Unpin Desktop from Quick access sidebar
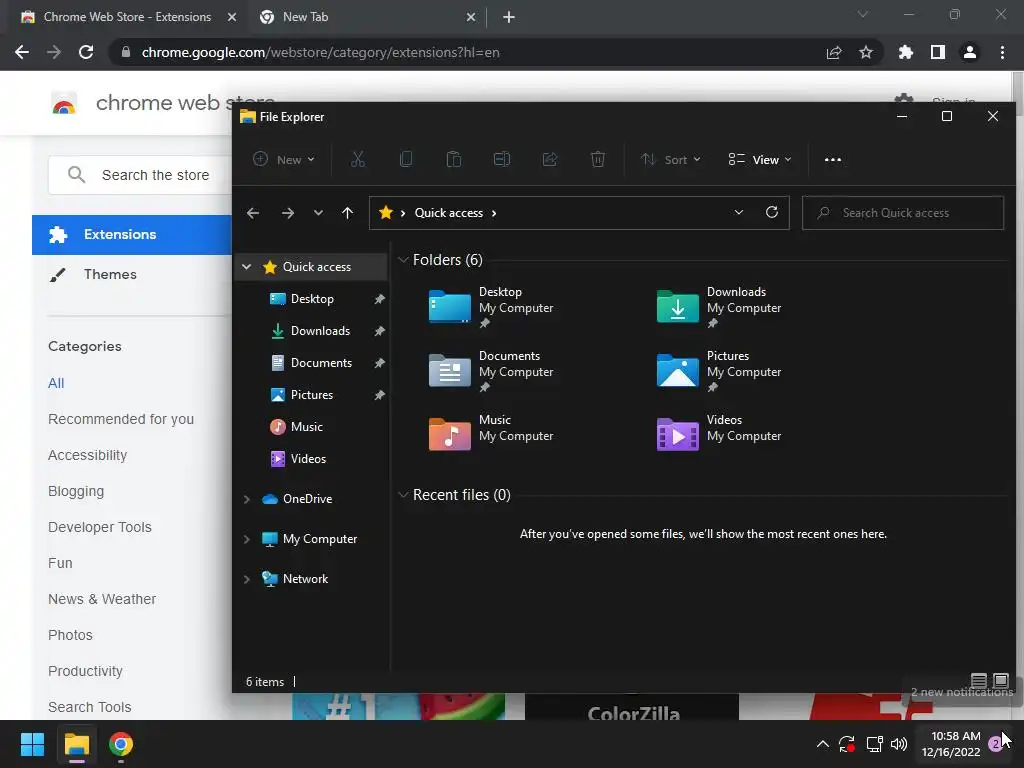Screen dimensions: 1024x768 (379, 299)
